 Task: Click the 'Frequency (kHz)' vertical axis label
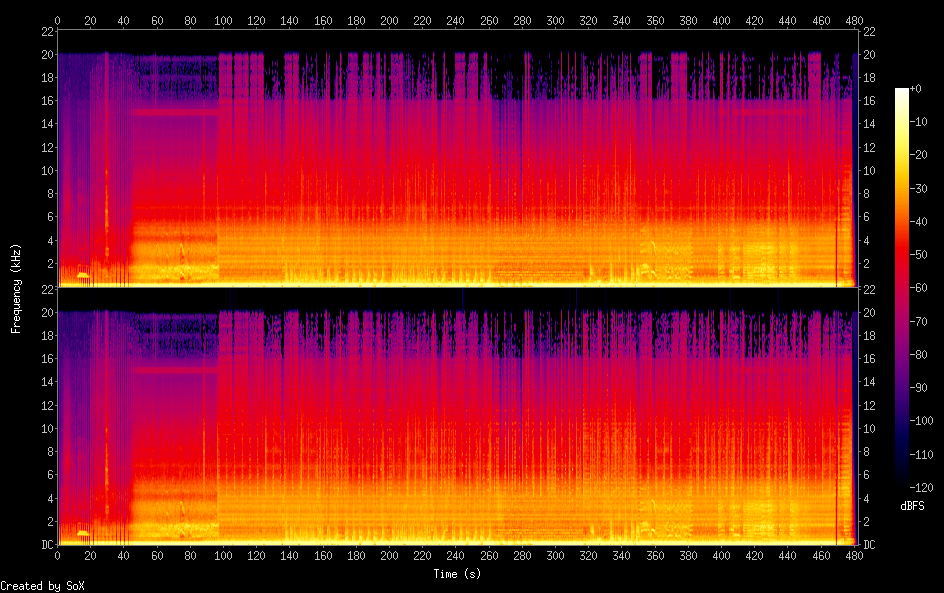[x=15, y=288]
